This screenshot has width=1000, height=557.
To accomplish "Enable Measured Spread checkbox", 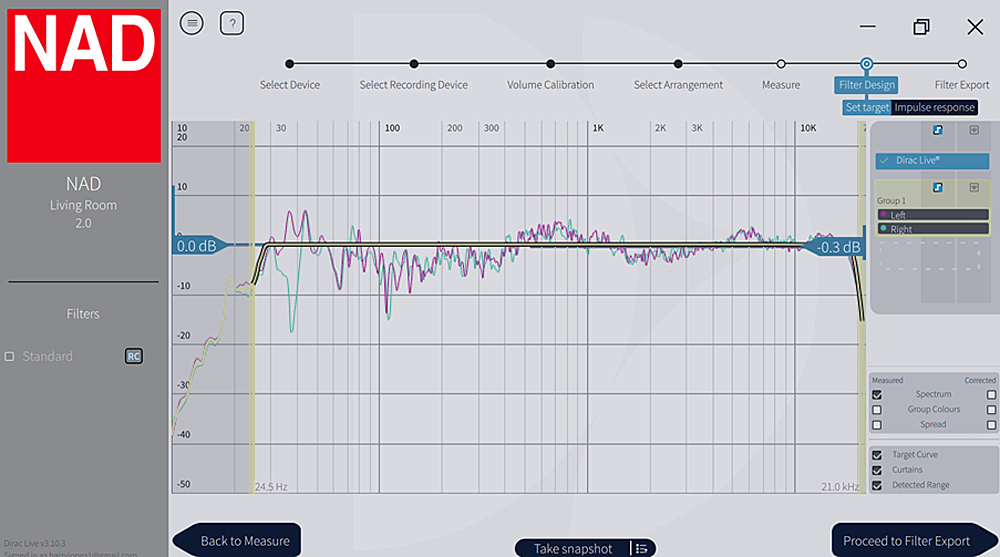I will [x=877, y=424].
